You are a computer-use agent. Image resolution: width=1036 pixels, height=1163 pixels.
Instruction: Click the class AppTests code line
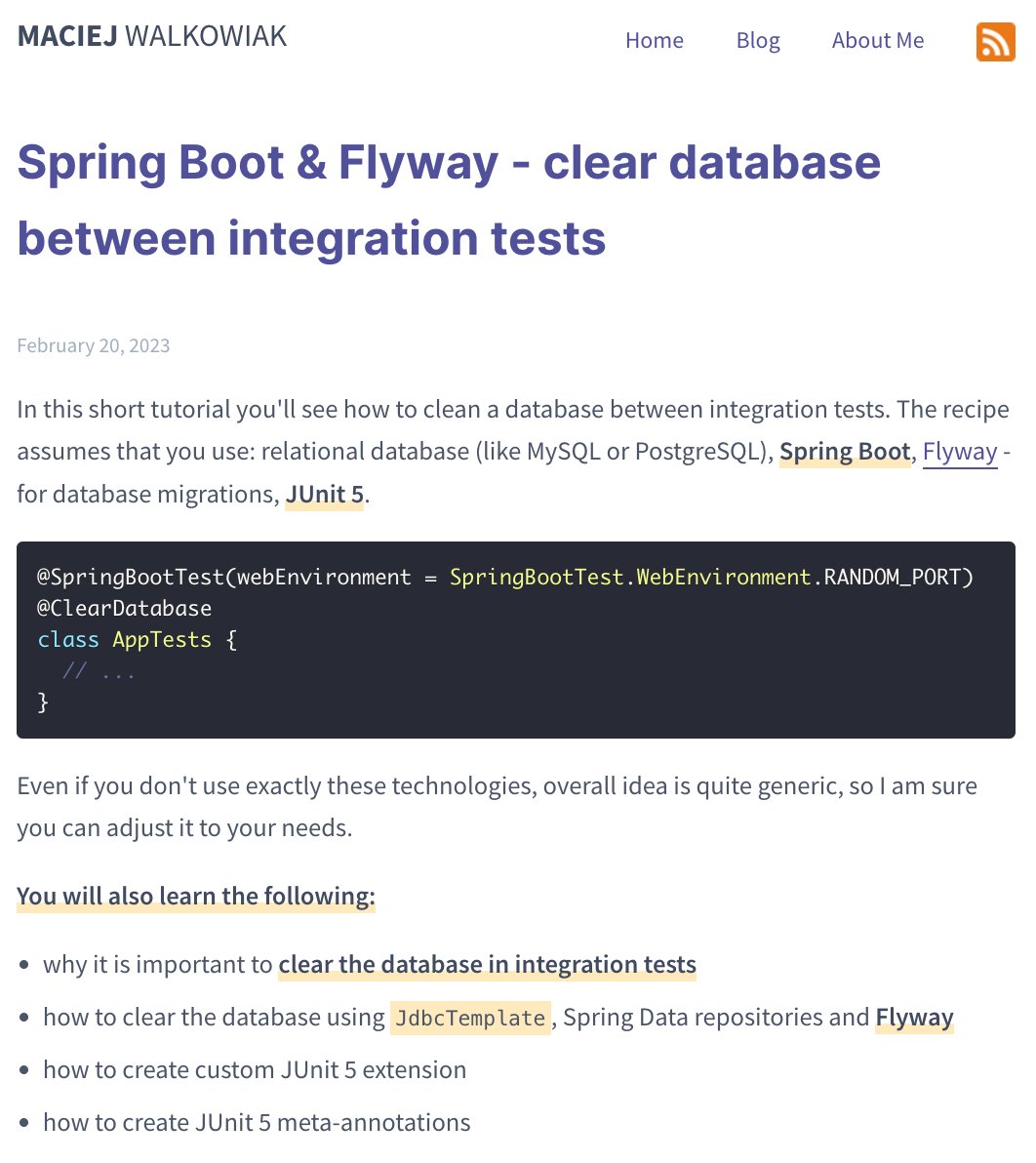coord(138,639)
